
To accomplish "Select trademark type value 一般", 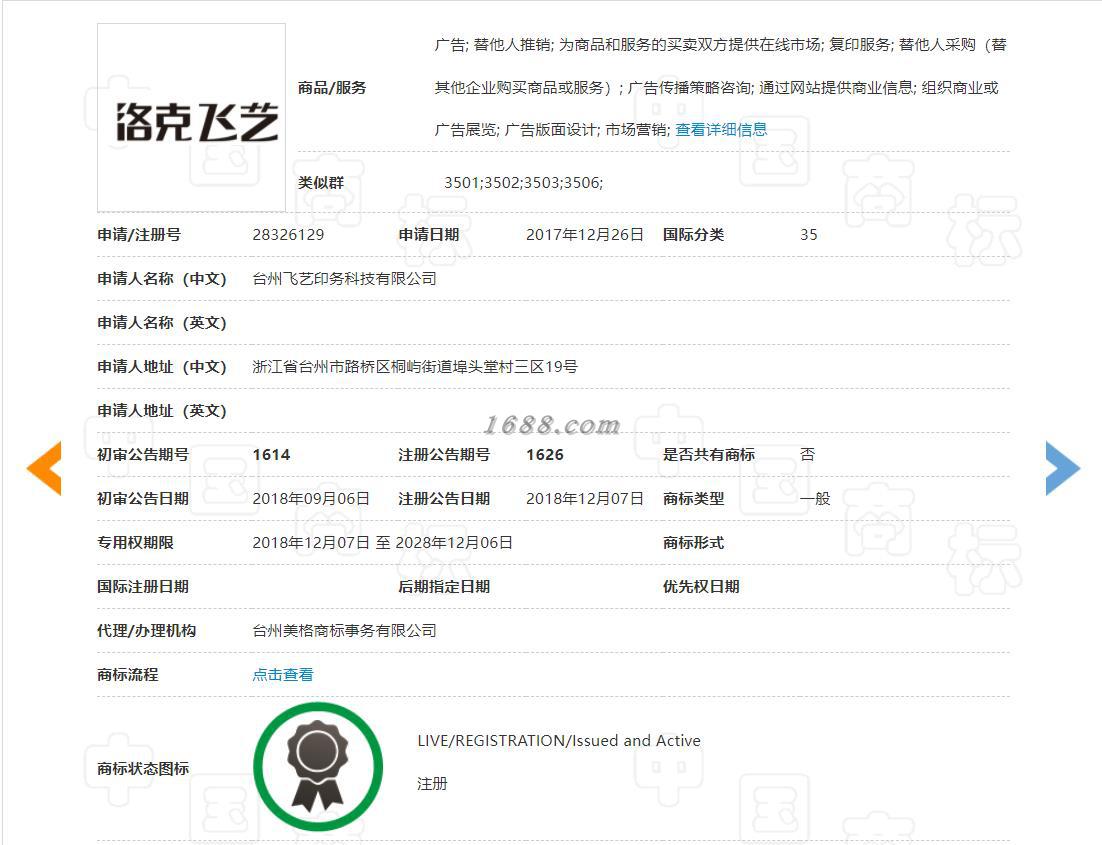I will (815, 499).
